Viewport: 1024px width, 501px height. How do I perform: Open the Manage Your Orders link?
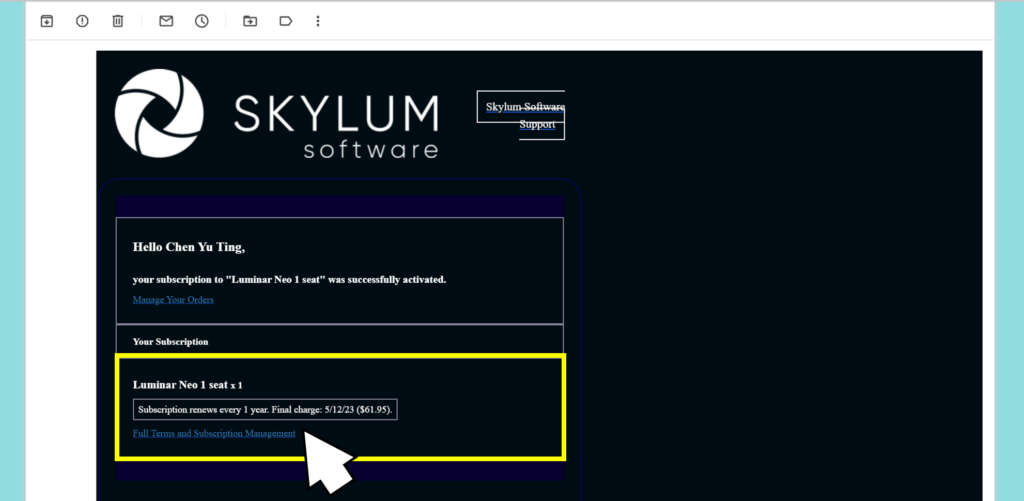tap(173, 300)
